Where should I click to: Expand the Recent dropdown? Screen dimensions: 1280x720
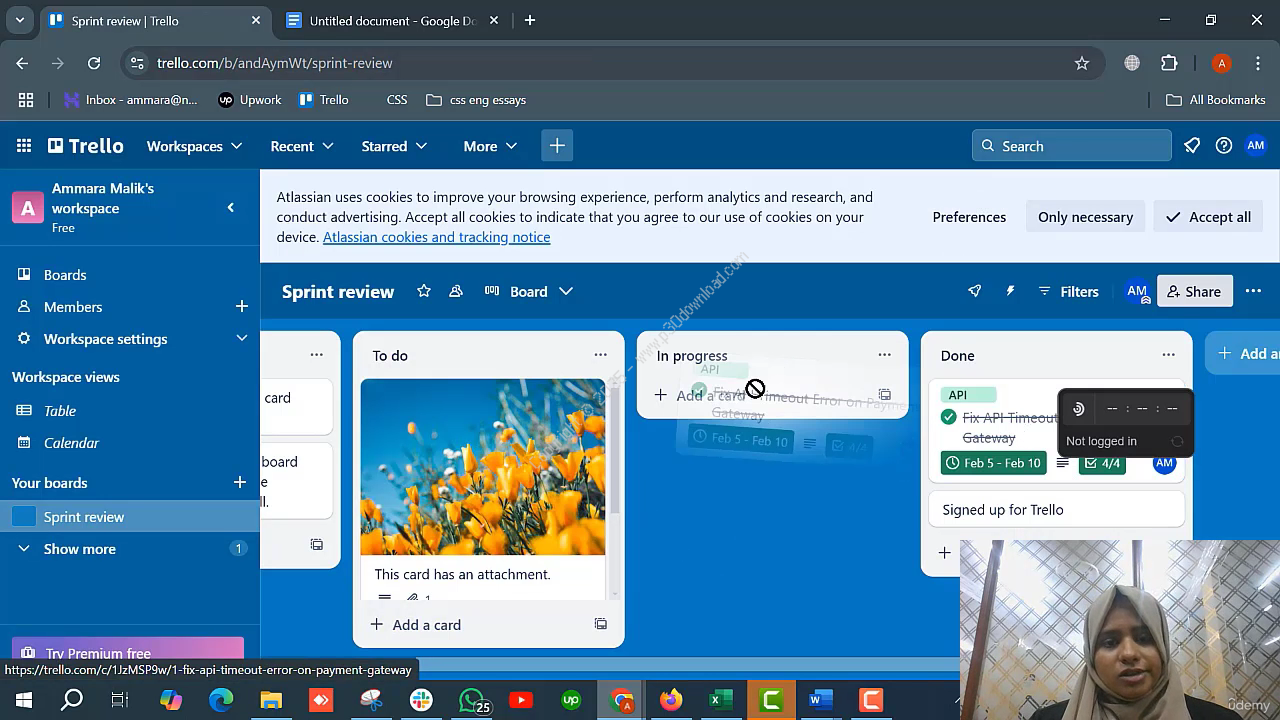coord(302,146)
